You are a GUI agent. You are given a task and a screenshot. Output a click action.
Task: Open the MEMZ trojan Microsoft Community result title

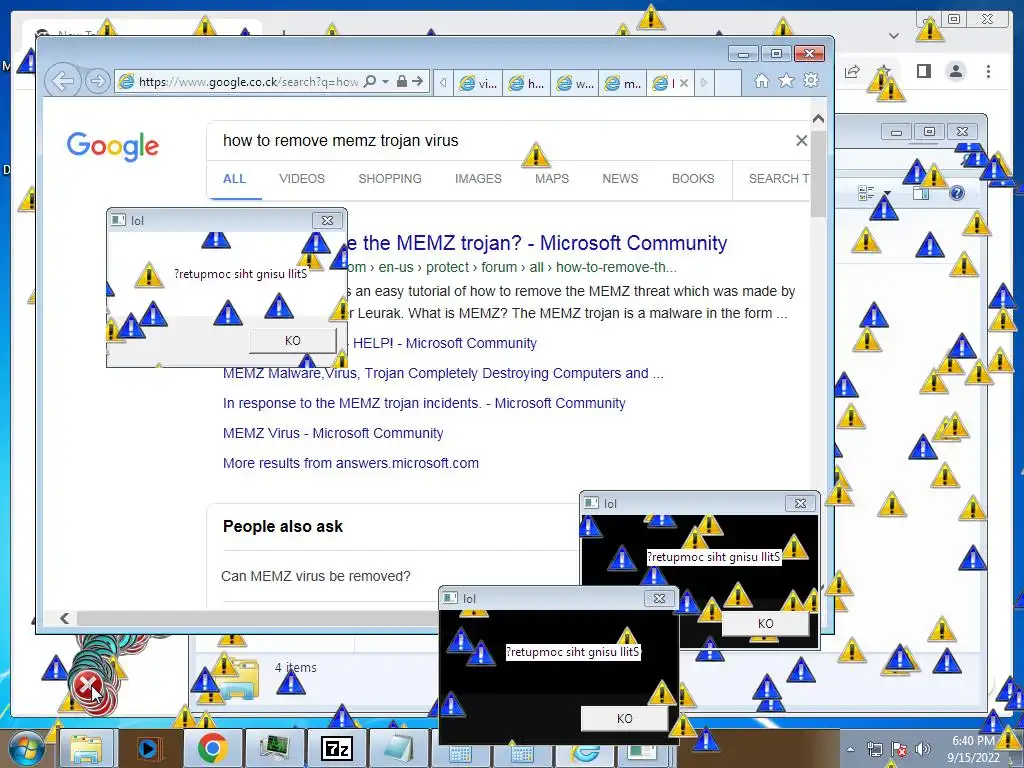coord(537,243)
